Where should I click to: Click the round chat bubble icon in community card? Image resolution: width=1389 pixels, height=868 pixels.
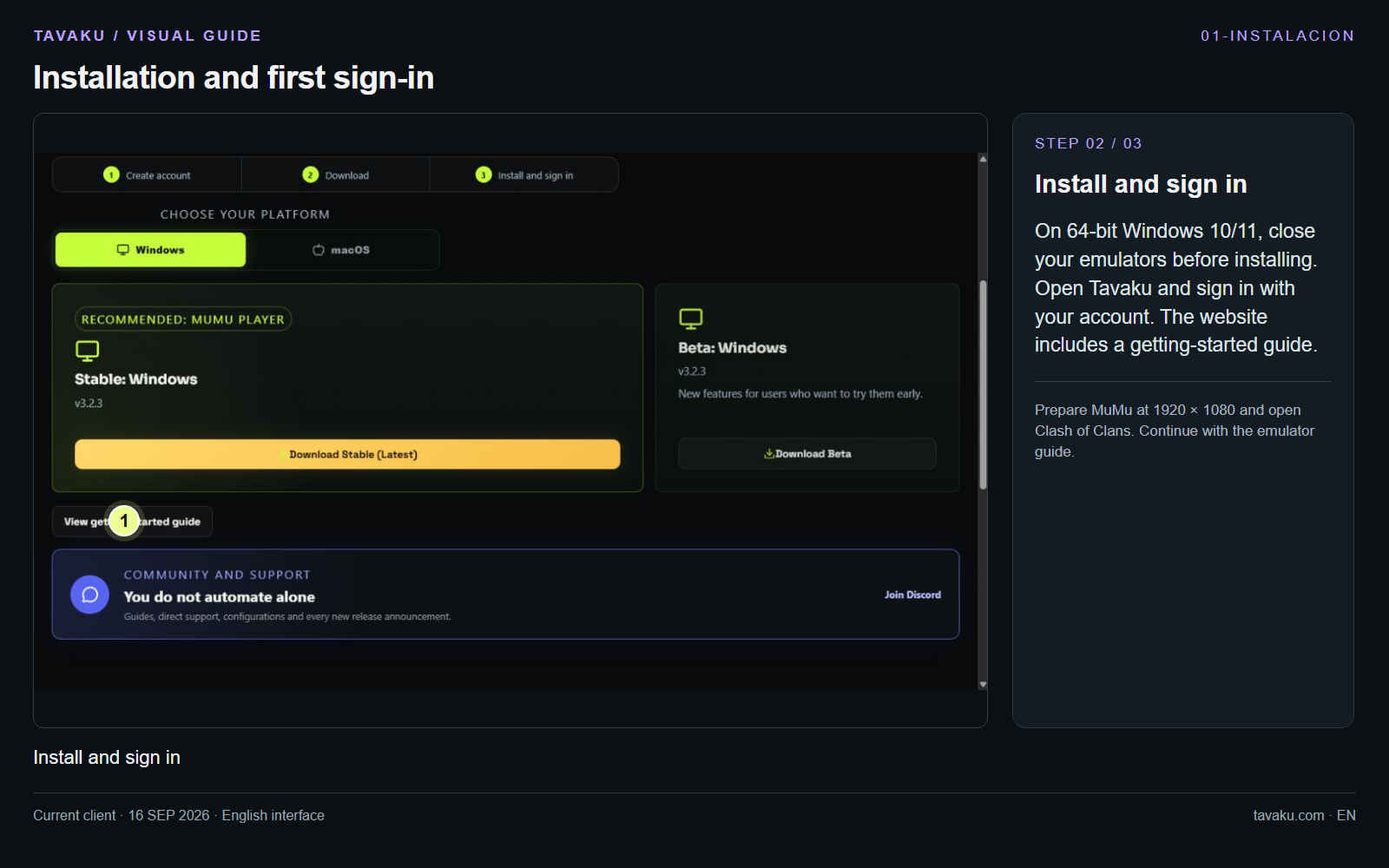pyautogui.click(x=89, y=595)
